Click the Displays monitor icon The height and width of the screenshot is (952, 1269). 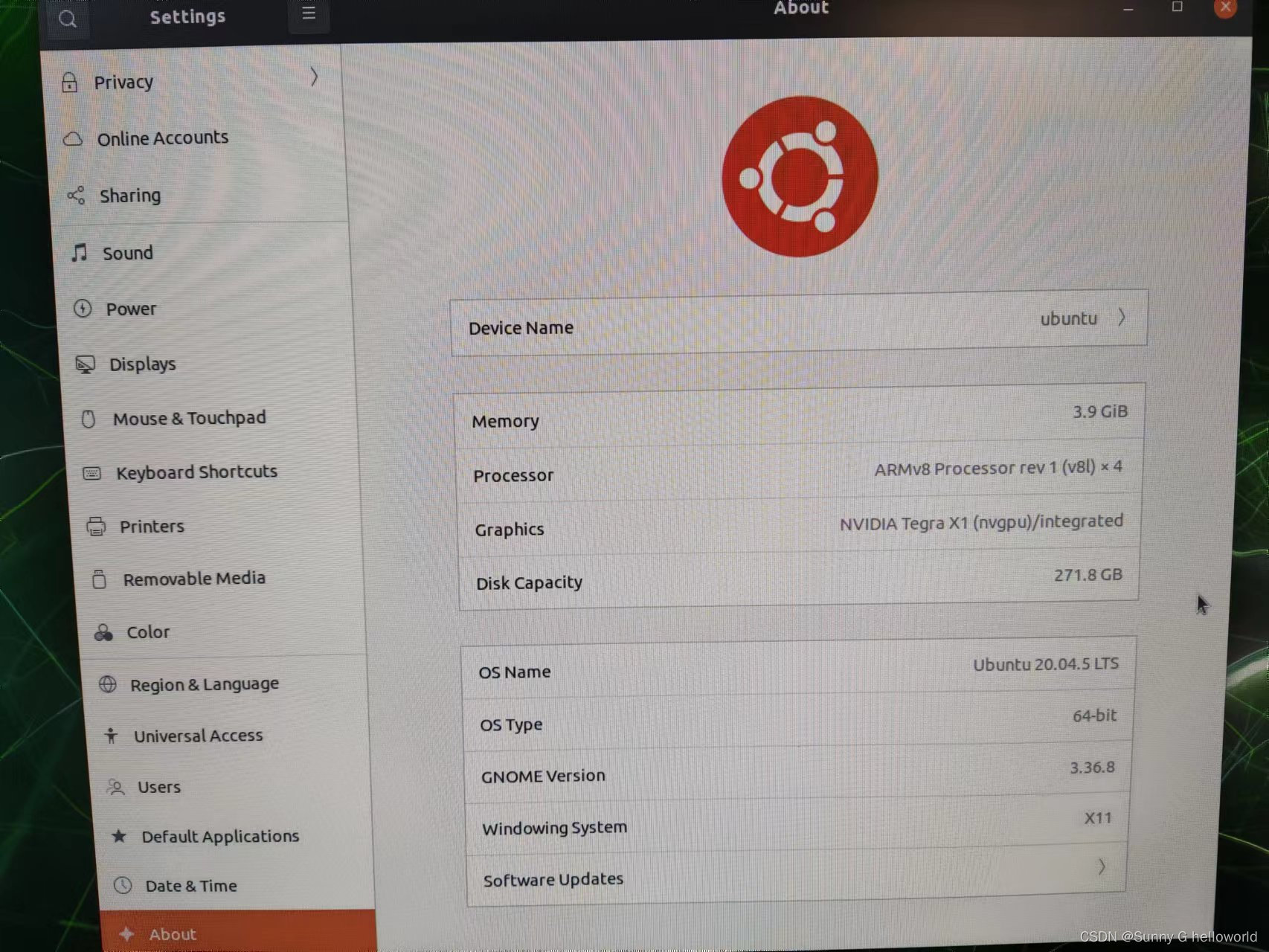click(86, 364)
